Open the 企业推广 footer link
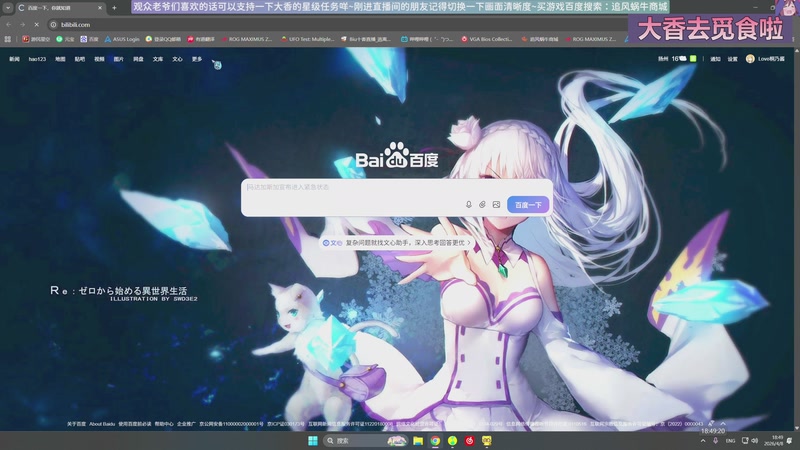Image resolution: width=800 pixels, height=450 pixels. point(186,424)
